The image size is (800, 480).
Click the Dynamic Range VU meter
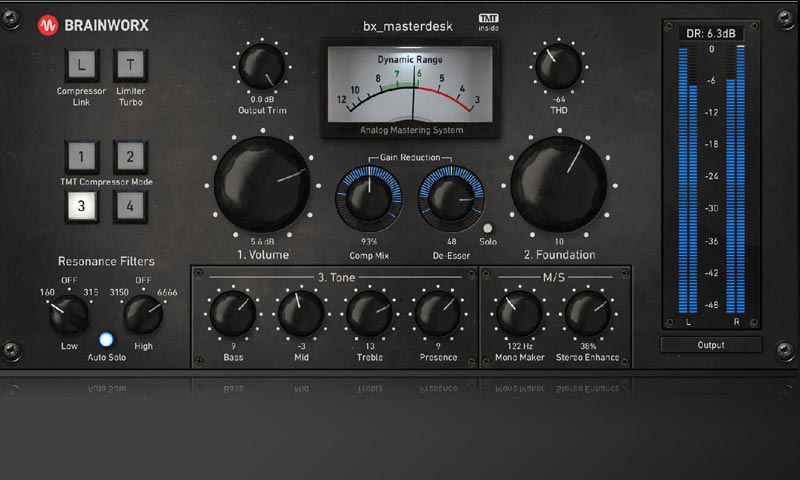(x=410, y=90)
